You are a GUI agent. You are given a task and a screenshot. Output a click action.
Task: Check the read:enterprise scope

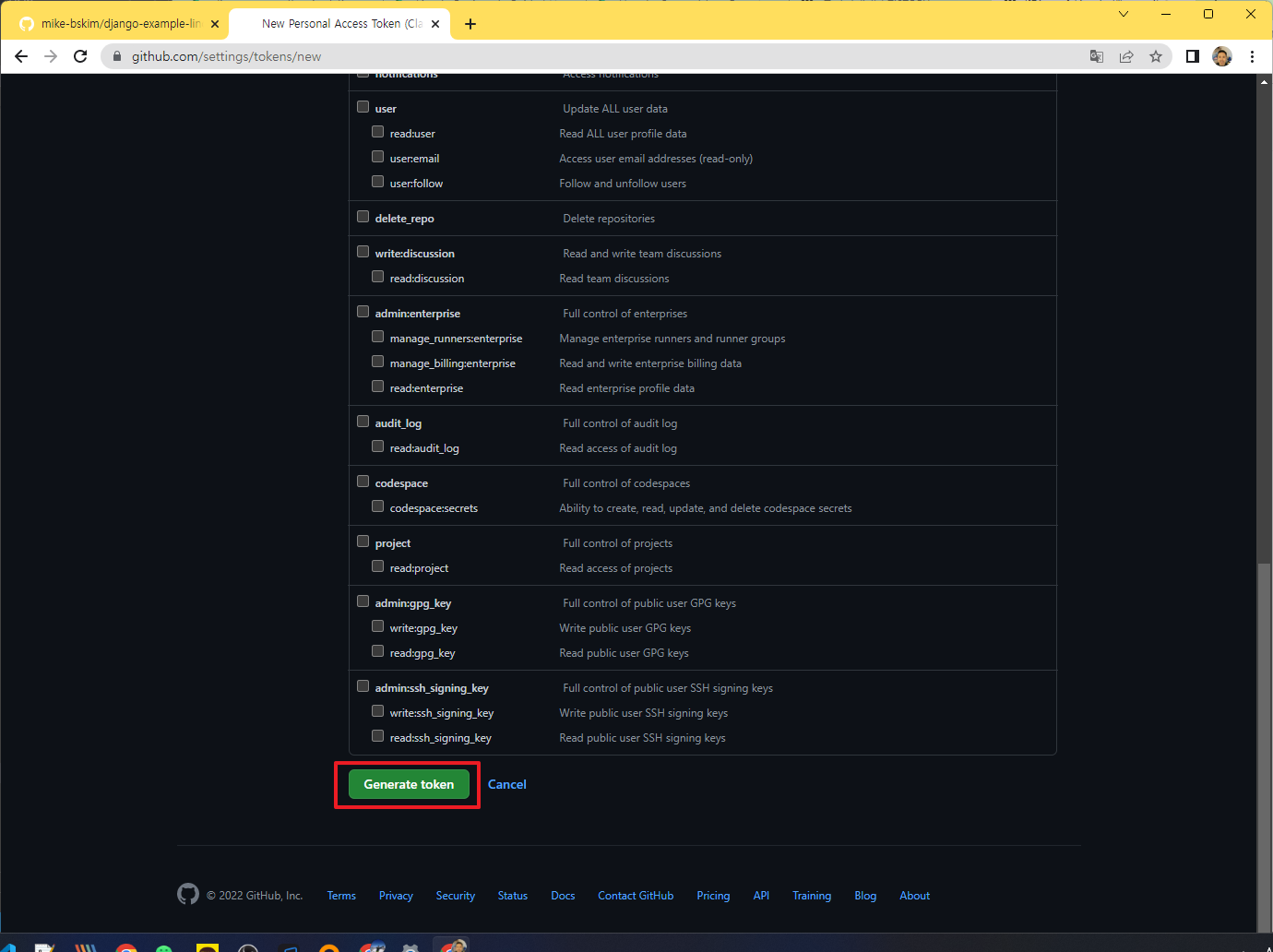pos(378,387)
